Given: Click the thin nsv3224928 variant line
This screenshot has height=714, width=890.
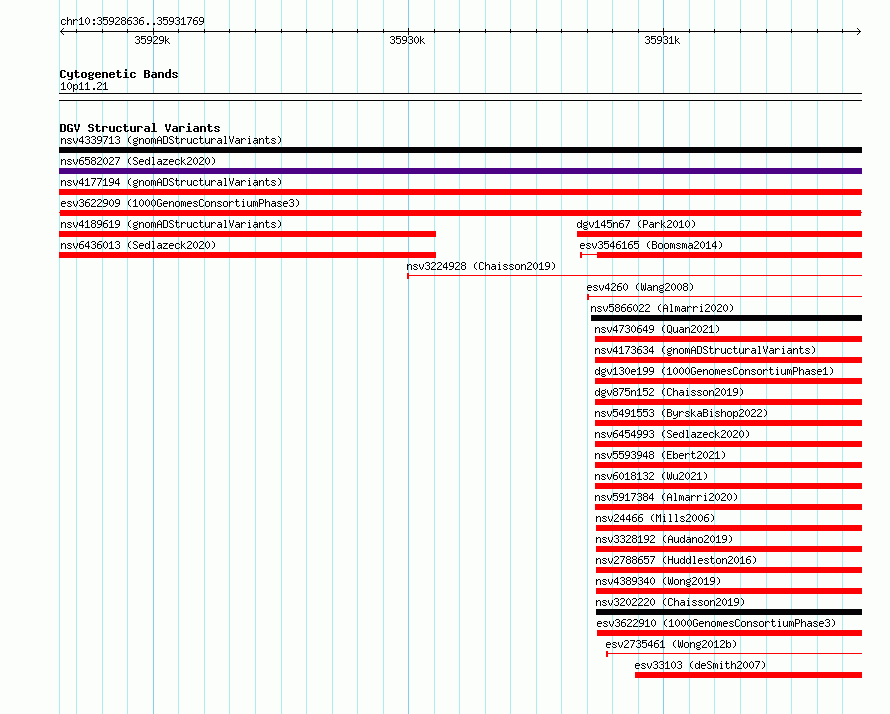Looking at the screenshot, I should [x=635, y=276].
